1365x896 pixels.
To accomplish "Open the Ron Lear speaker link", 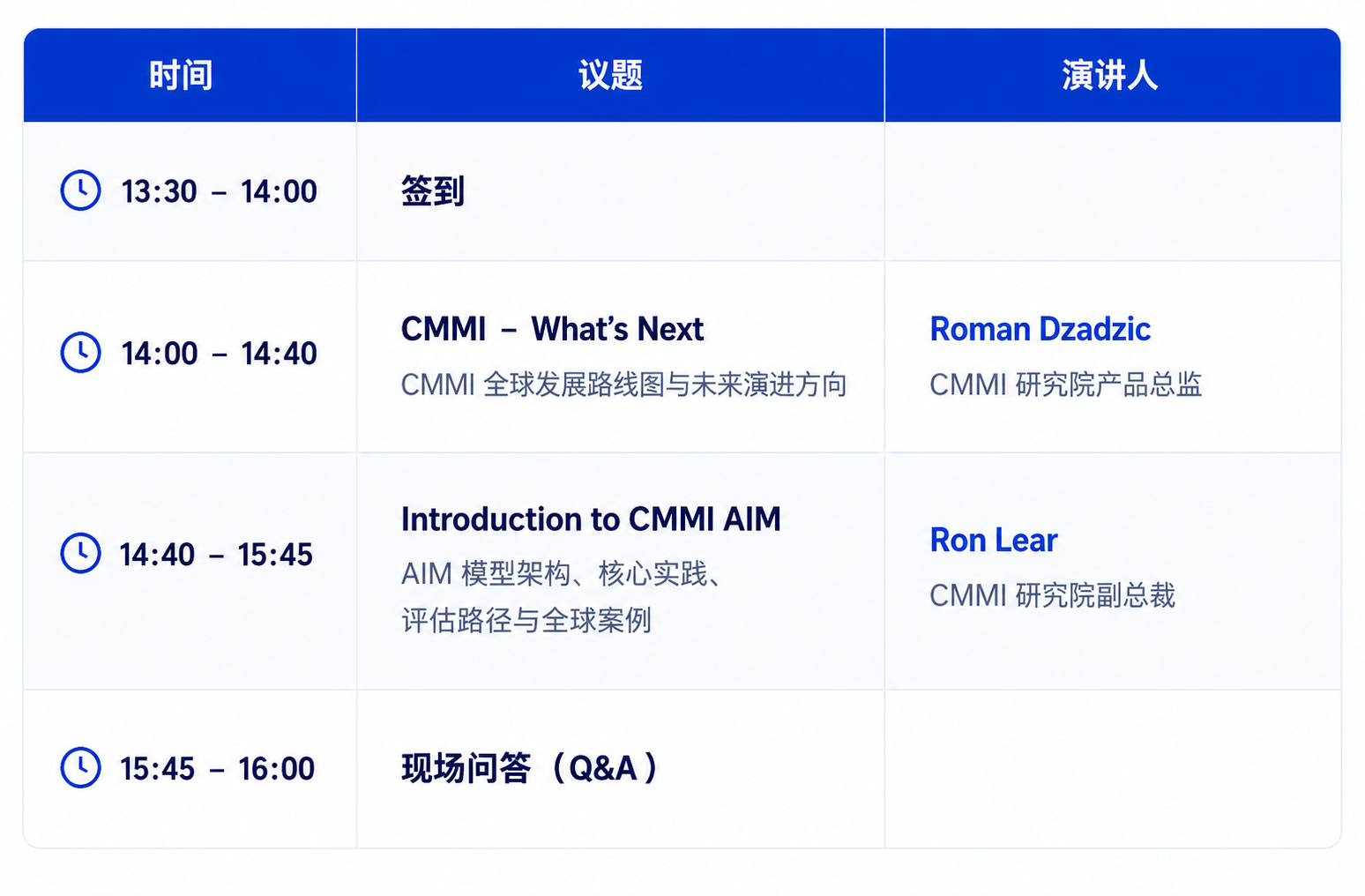I will click(x=993, y=540).
